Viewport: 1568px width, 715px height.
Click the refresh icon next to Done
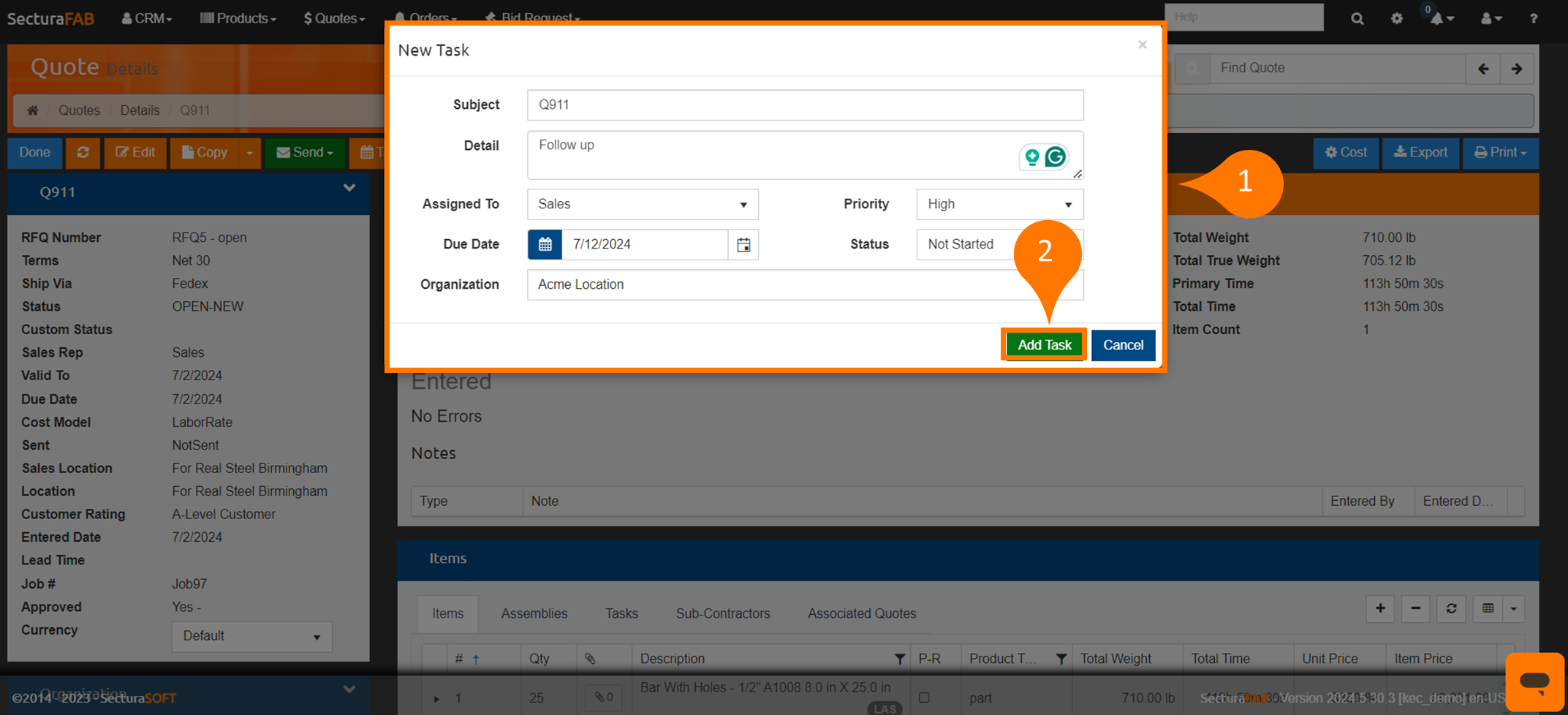point(83,153)
